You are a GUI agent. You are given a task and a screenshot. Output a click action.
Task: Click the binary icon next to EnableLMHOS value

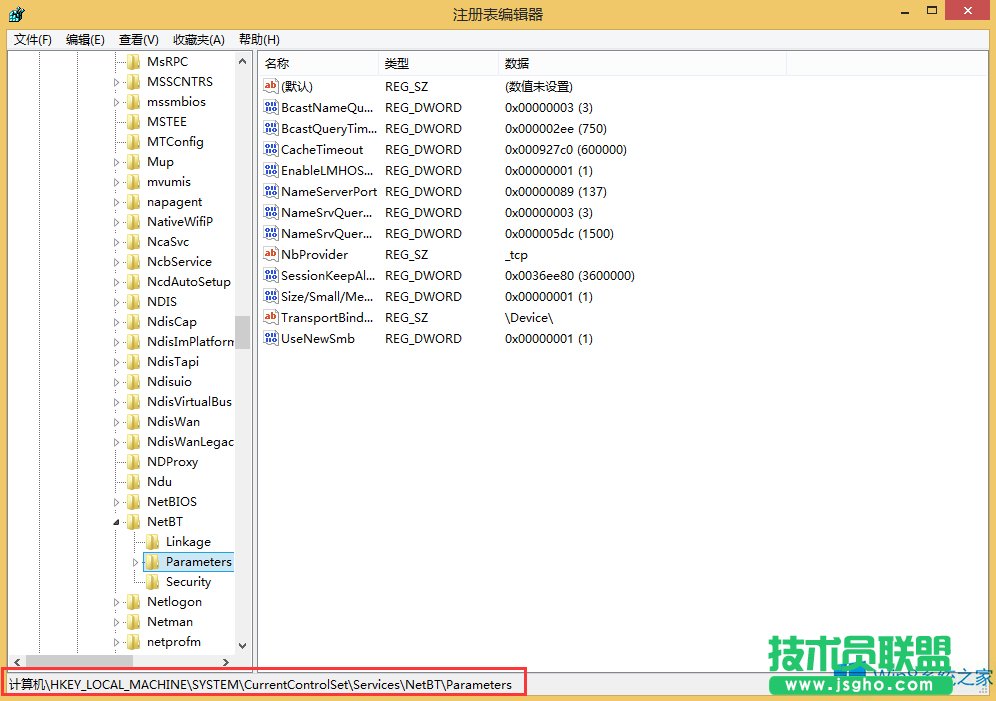[269, 170]
